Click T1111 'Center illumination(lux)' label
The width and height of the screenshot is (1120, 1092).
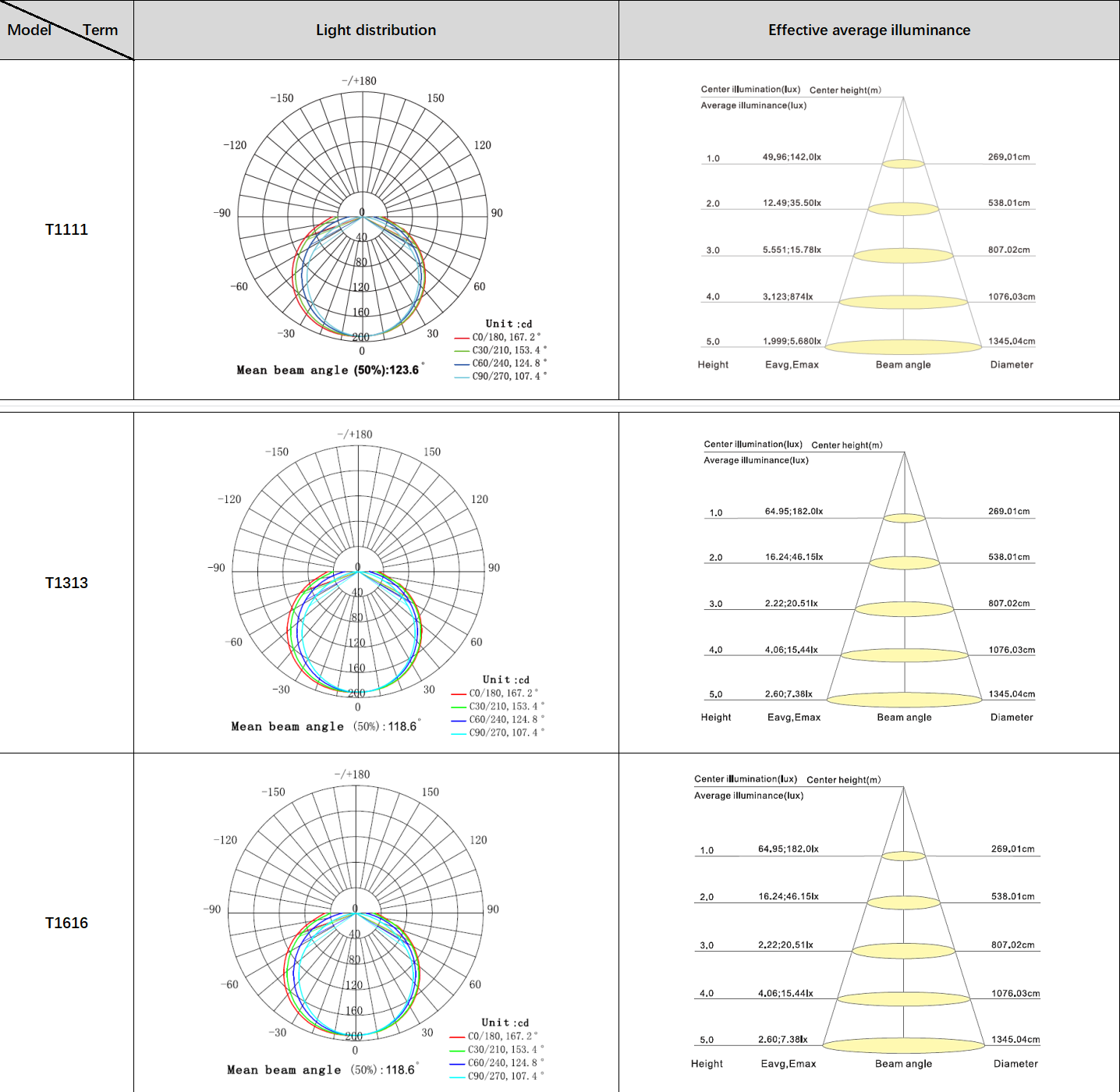point(750,89)
